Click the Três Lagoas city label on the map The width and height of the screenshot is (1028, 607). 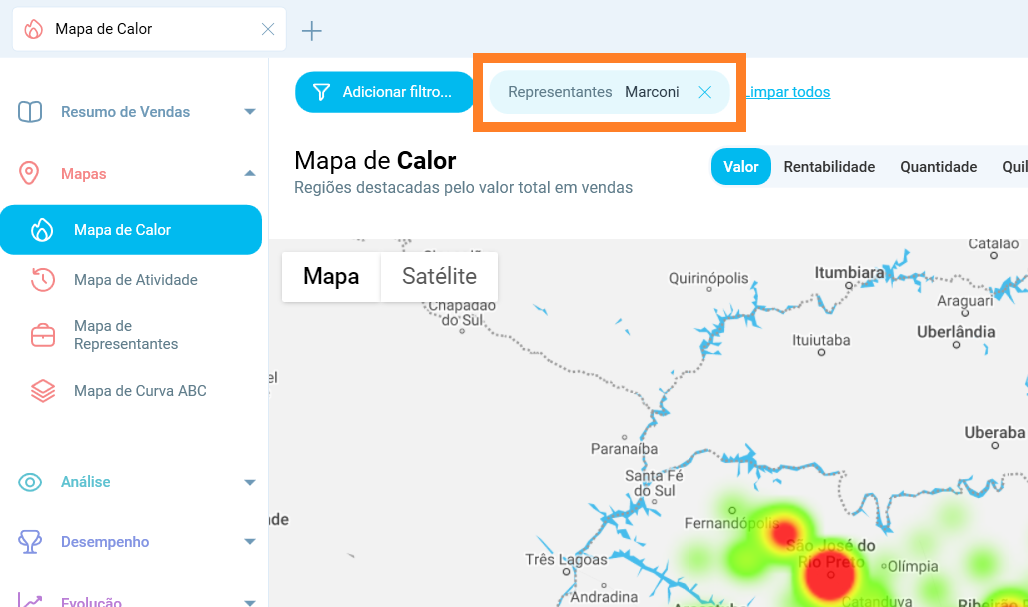(x=566, y=560)
